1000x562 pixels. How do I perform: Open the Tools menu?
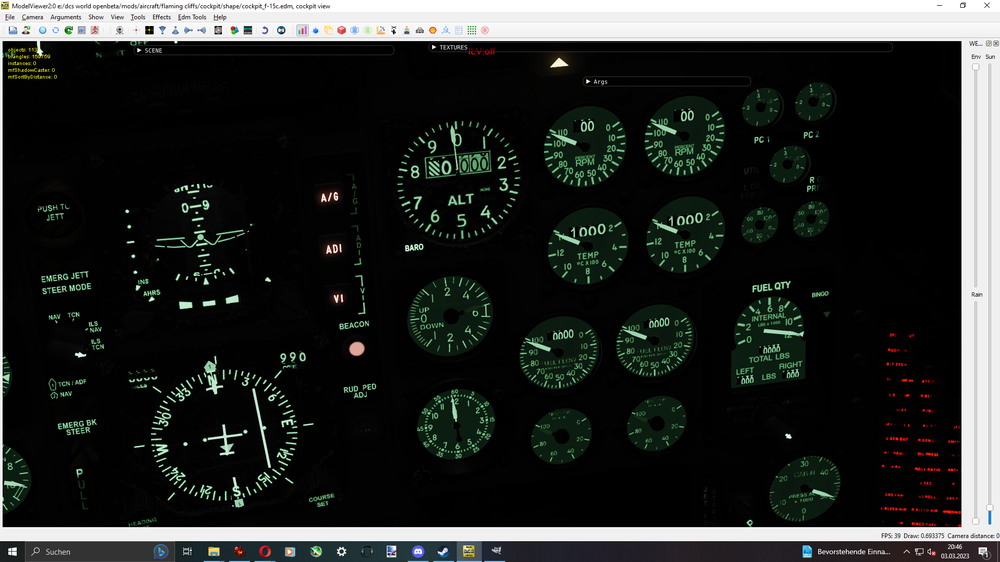point(138,17)
